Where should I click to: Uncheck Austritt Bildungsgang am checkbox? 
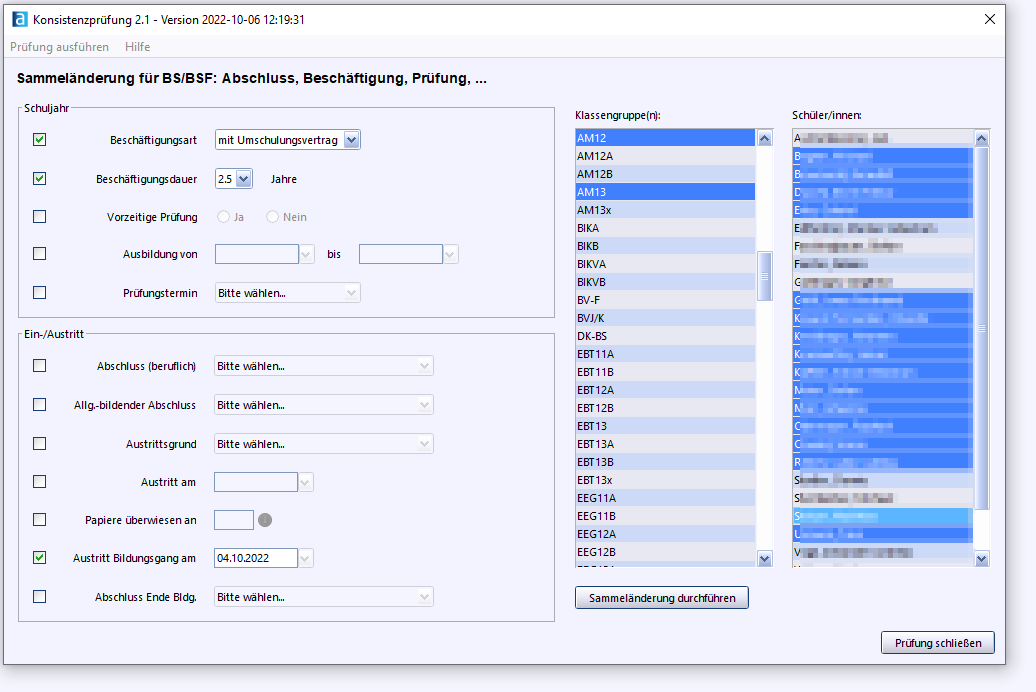[40, 558]
